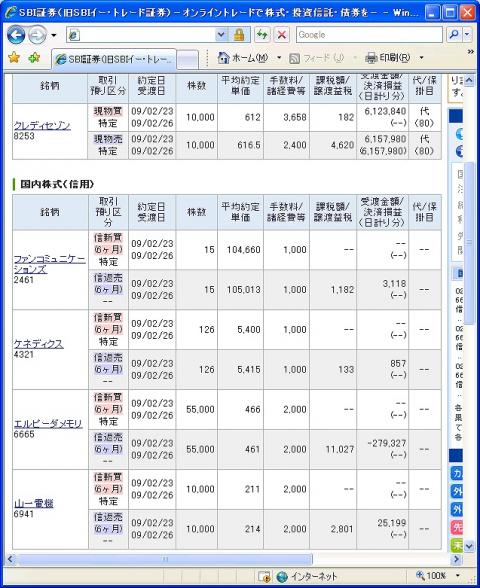480x588 pixels.
Task: Click the green Refresh arrows icon
Action: point(262,35)
